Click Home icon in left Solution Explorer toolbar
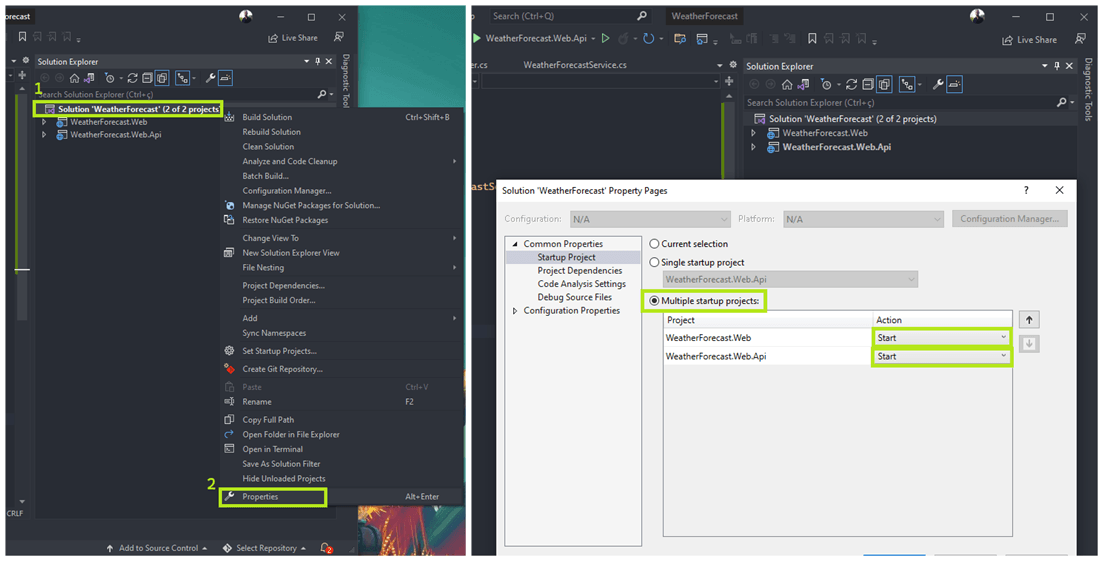Viewport: 1103px width, 561px height. click(75, 78)
